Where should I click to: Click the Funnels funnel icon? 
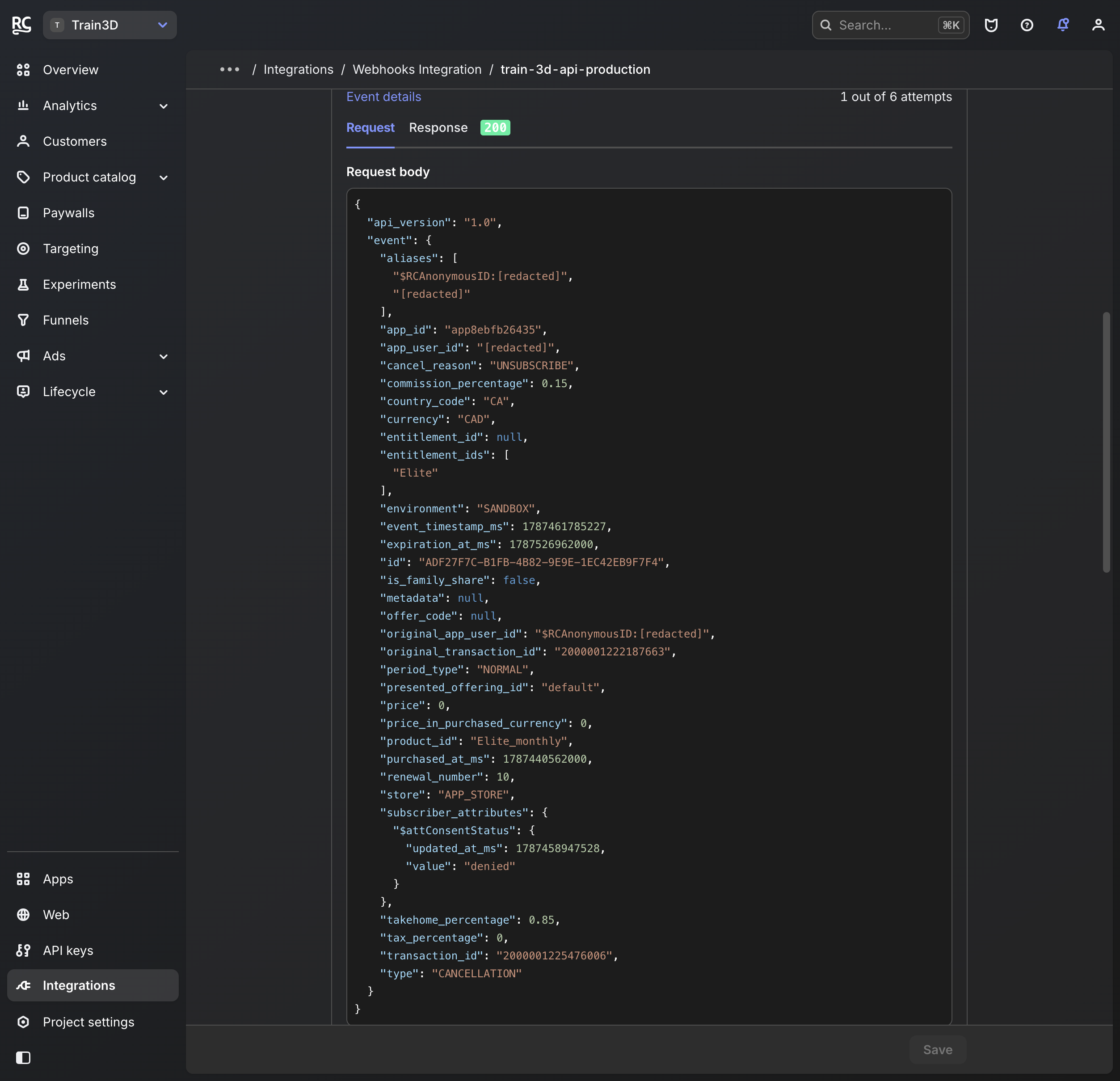coord(23,320)
